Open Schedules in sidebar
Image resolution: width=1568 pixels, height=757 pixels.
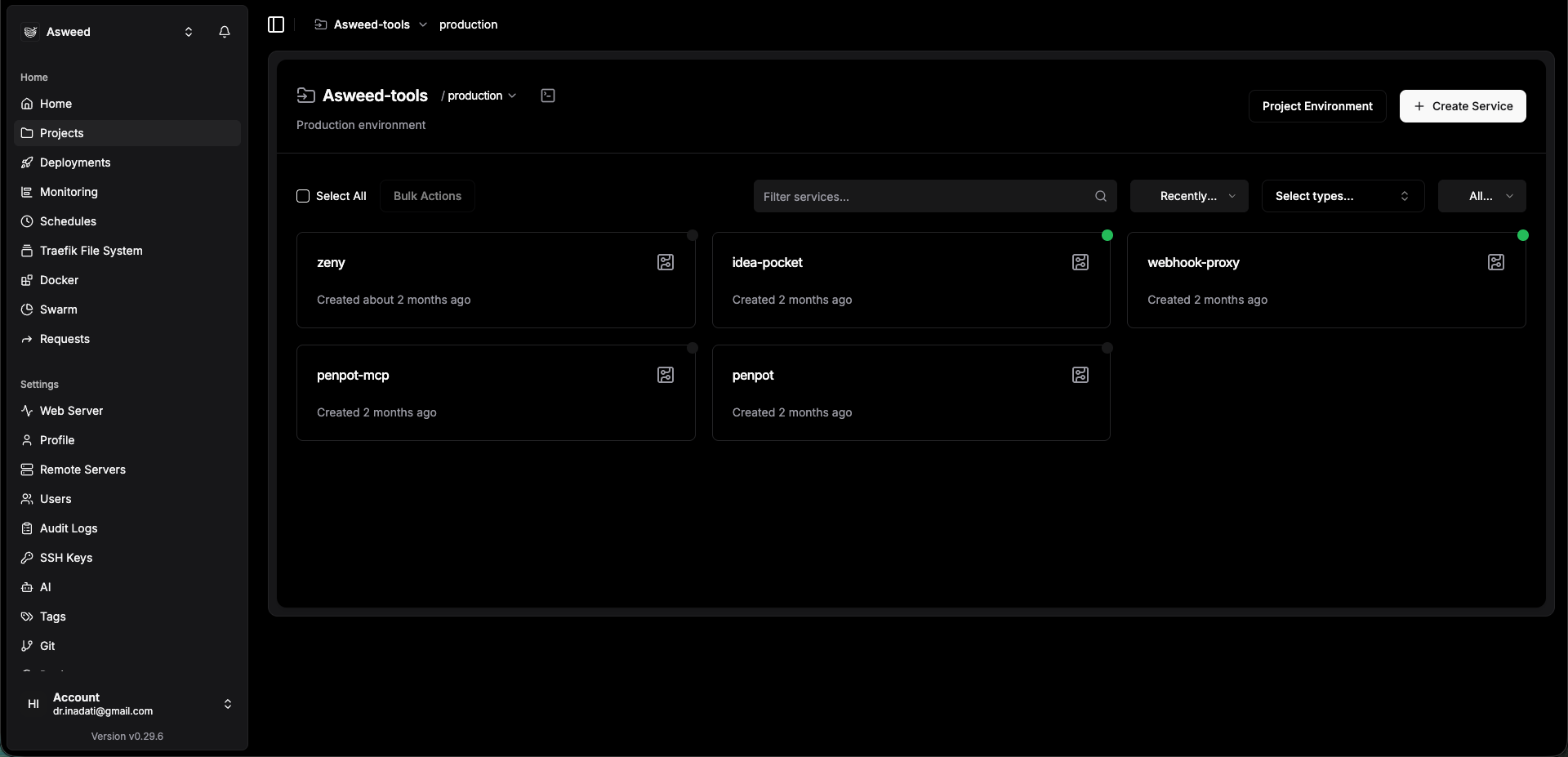(127, 221)
